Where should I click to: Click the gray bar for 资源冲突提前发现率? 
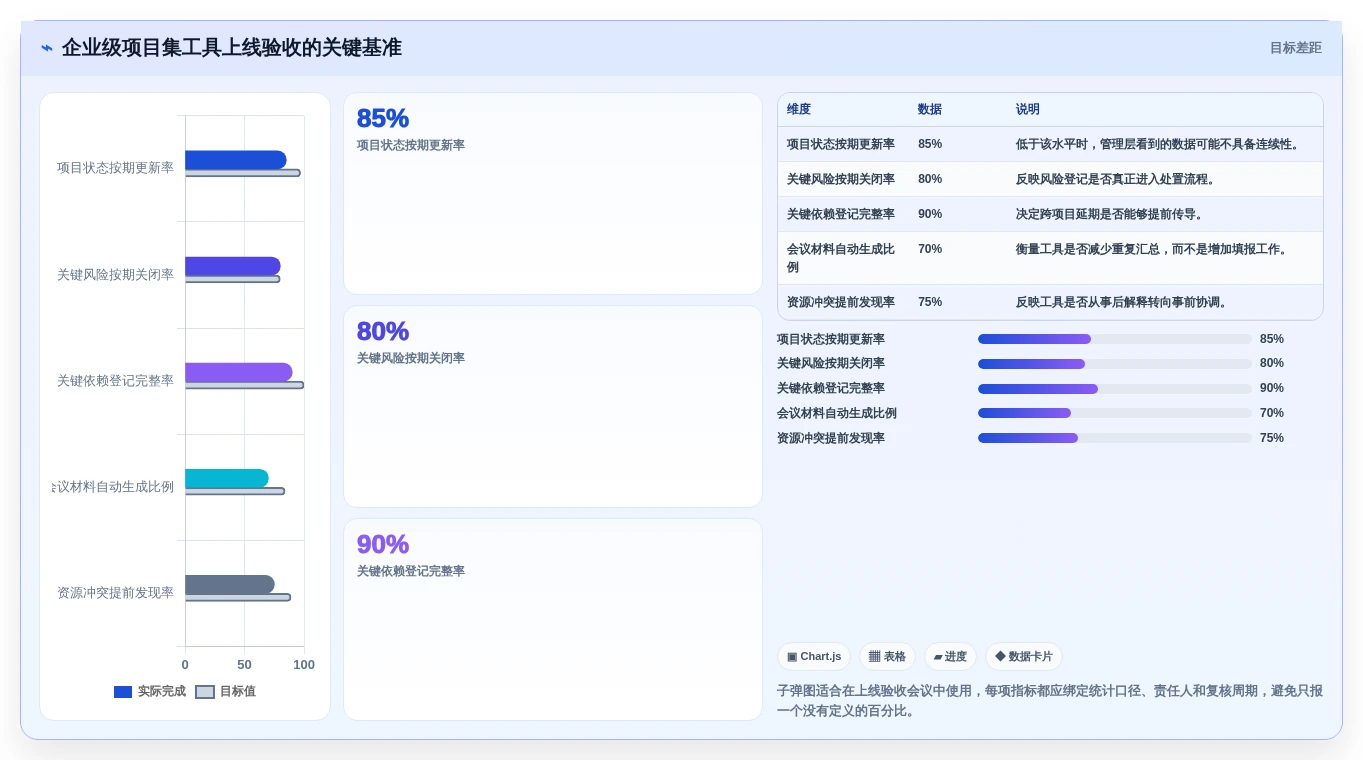[229, 584]
